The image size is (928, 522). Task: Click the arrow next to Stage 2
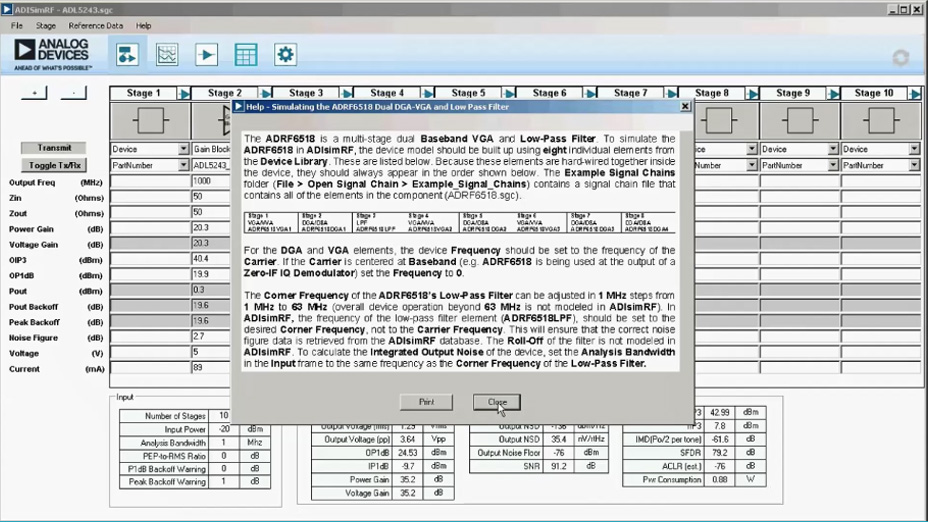(x=266, y=94)
